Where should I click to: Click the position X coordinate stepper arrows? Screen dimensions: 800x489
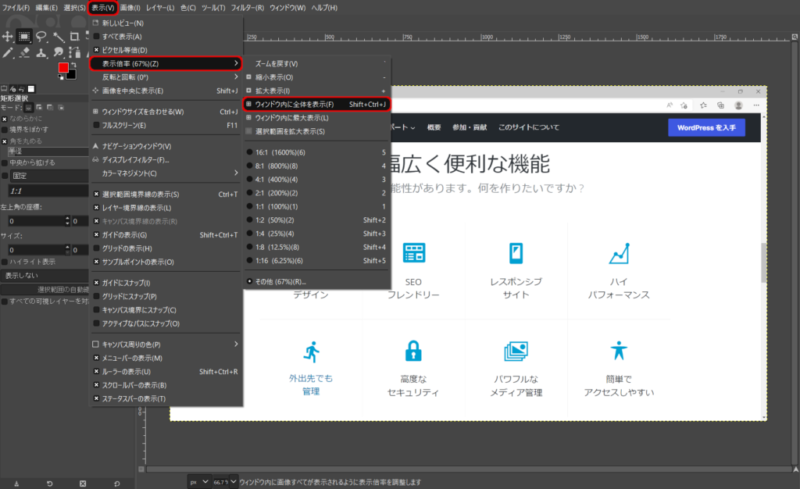click(67, 221)
